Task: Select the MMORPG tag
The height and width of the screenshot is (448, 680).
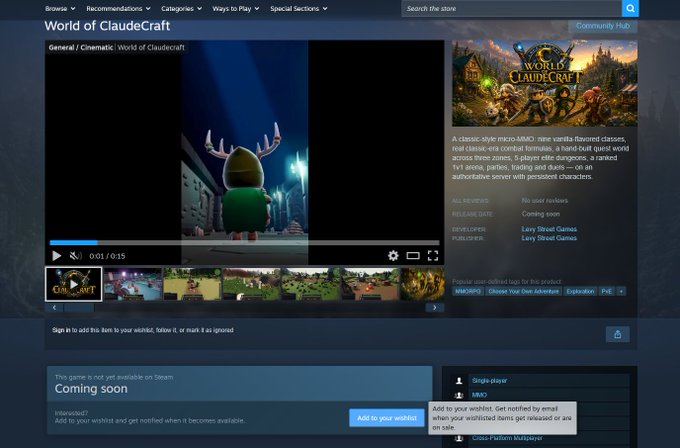Action: tap(468, 291)
